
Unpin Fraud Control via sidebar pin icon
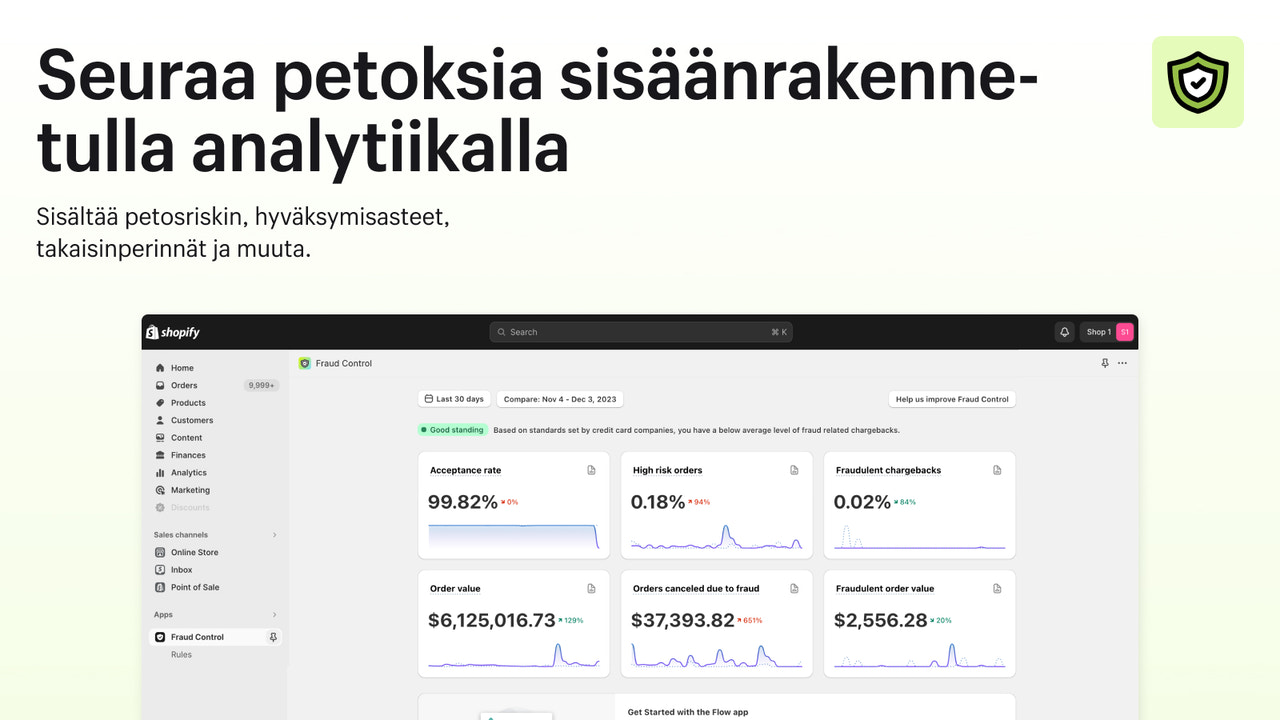coord(273,637)
